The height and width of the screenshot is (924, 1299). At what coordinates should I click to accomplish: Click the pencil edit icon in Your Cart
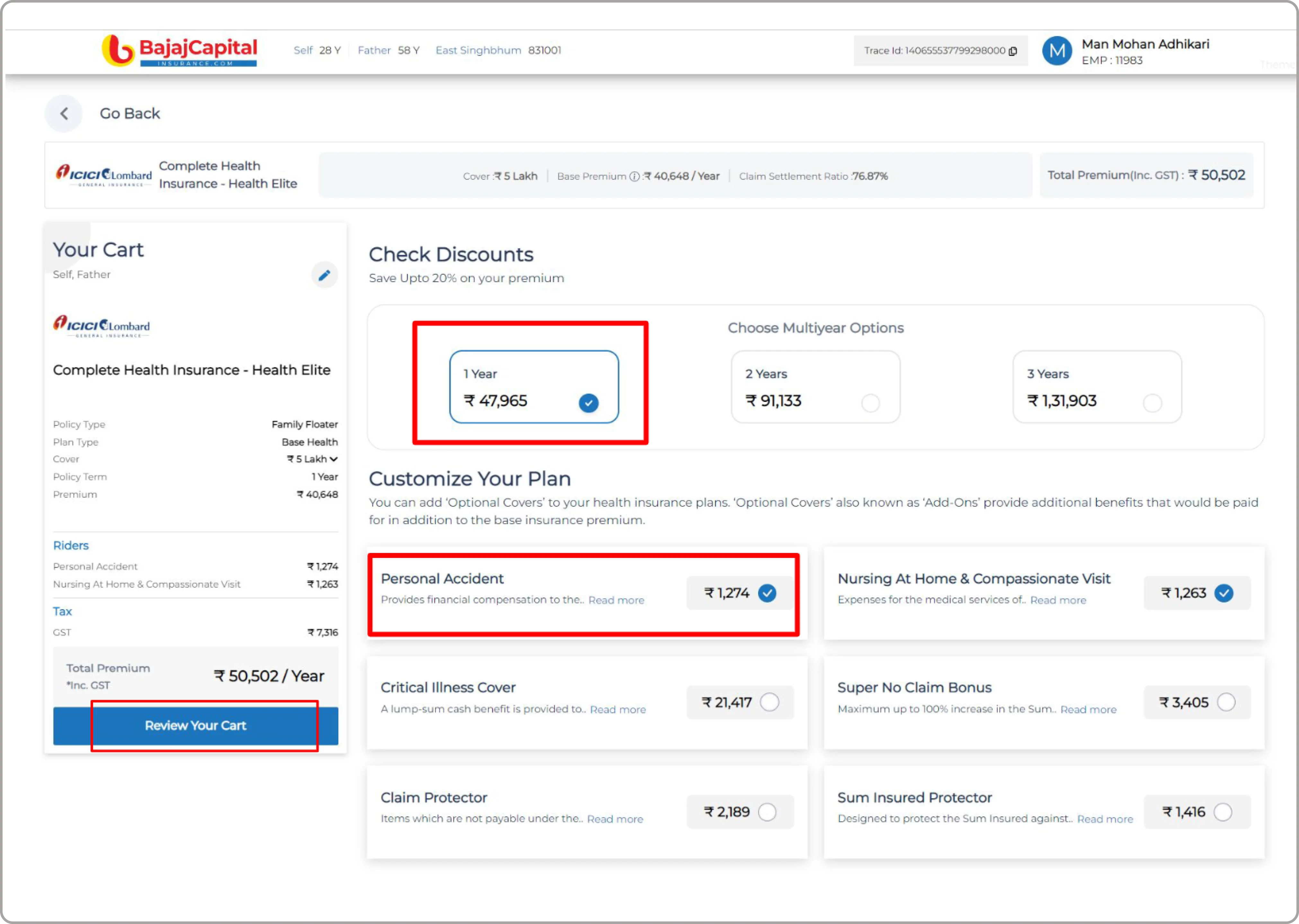tap(324, 275)
